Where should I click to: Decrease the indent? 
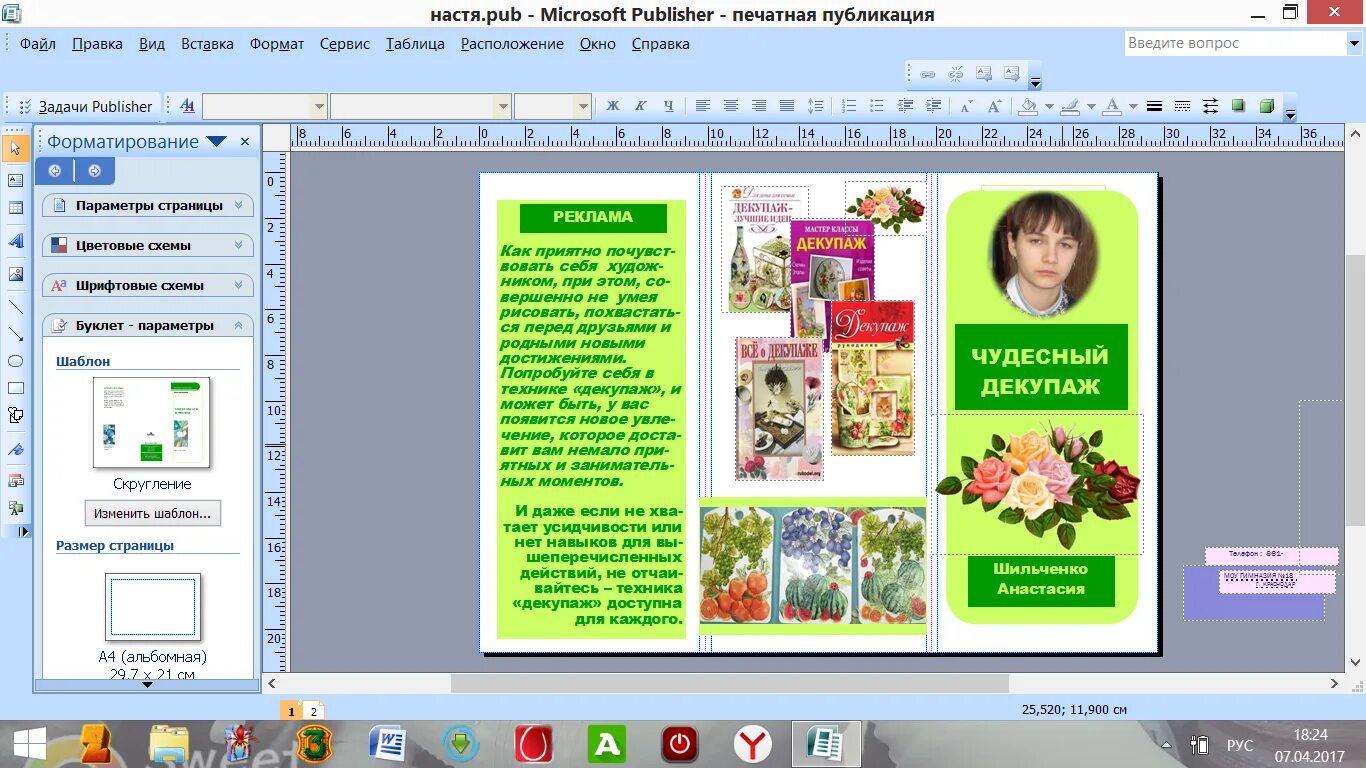pos(905,106)
